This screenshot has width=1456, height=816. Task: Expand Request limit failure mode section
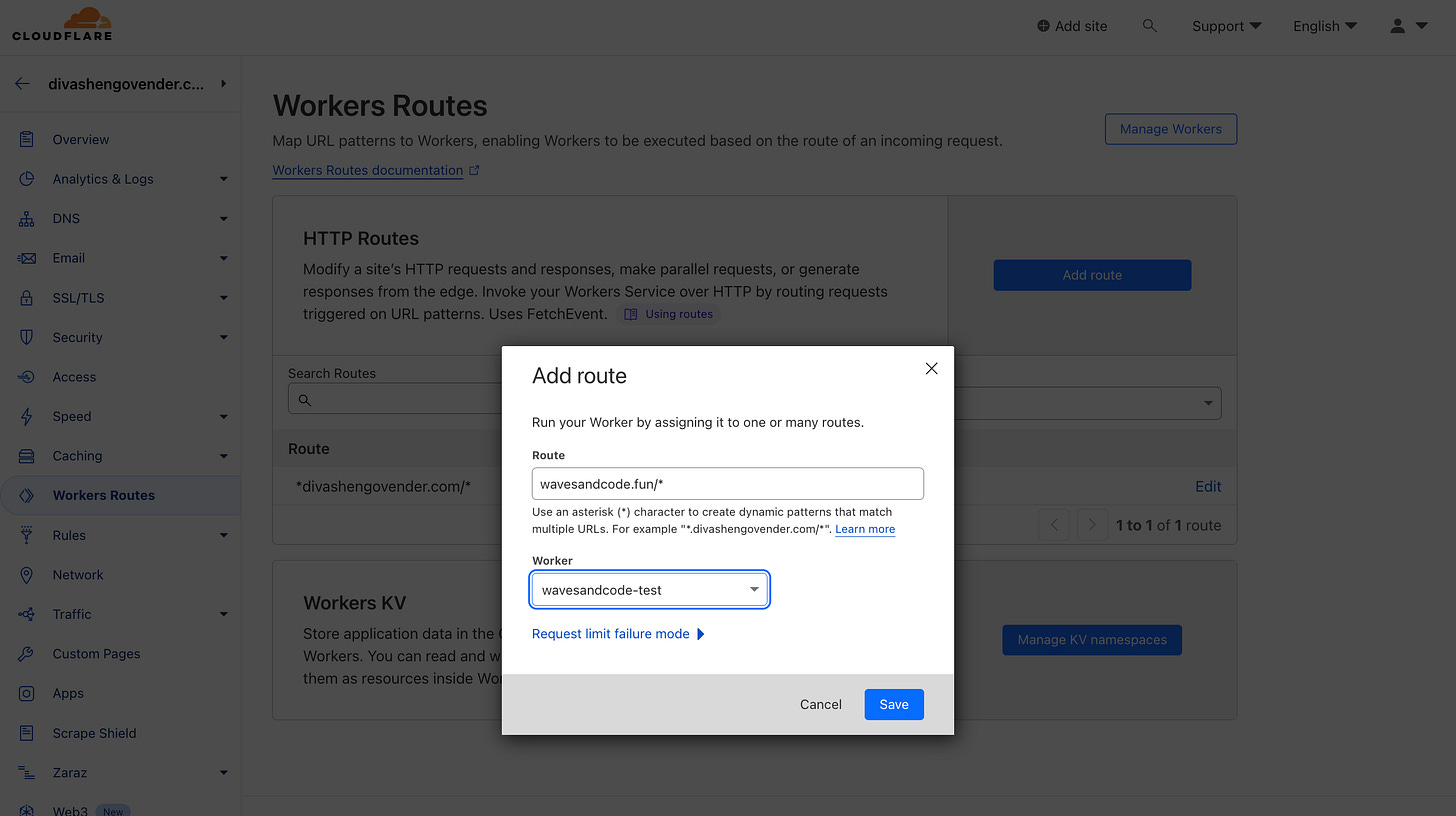pos(618,634)
